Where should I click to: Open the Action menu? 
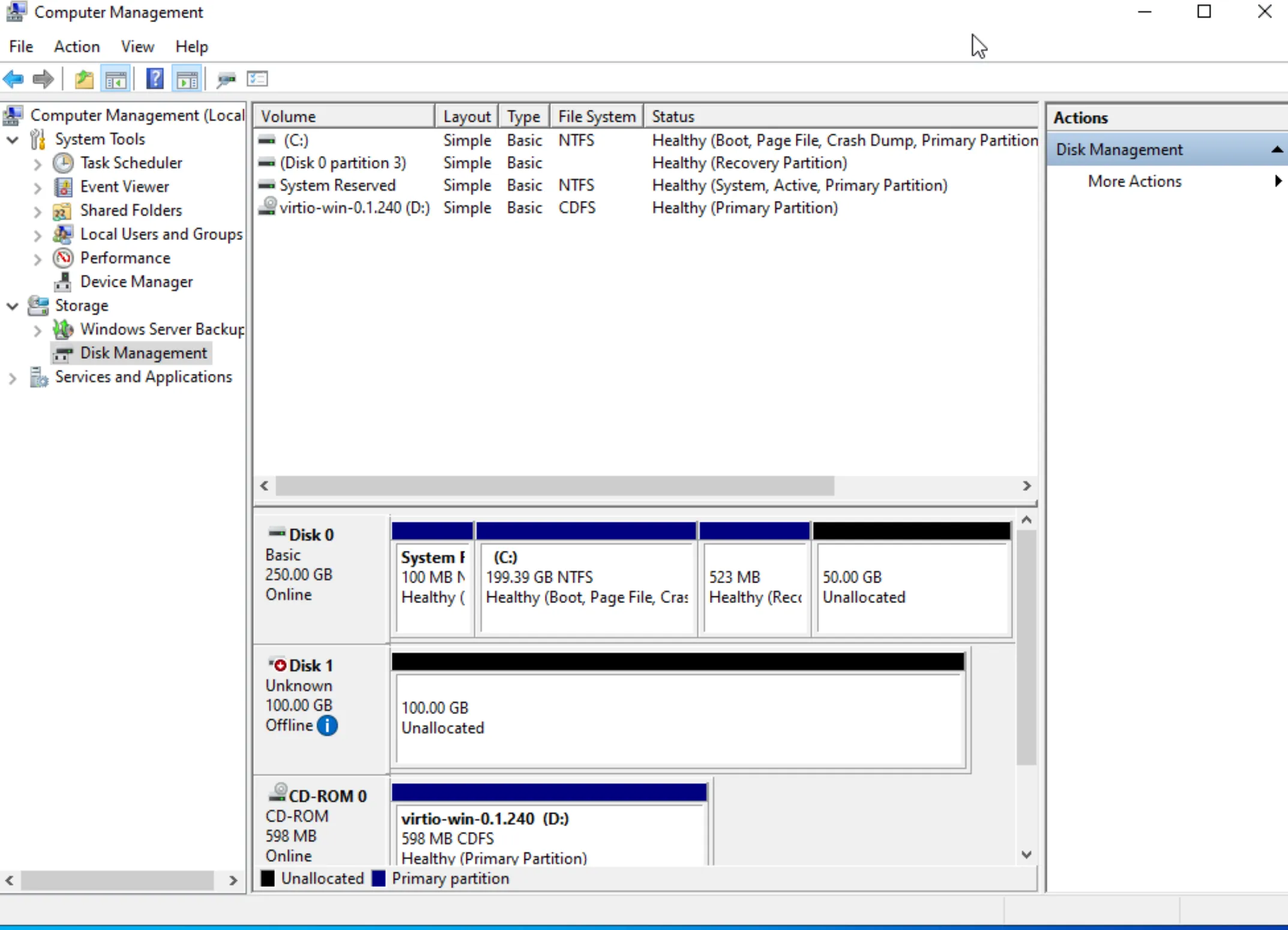[x=77, y=46]
